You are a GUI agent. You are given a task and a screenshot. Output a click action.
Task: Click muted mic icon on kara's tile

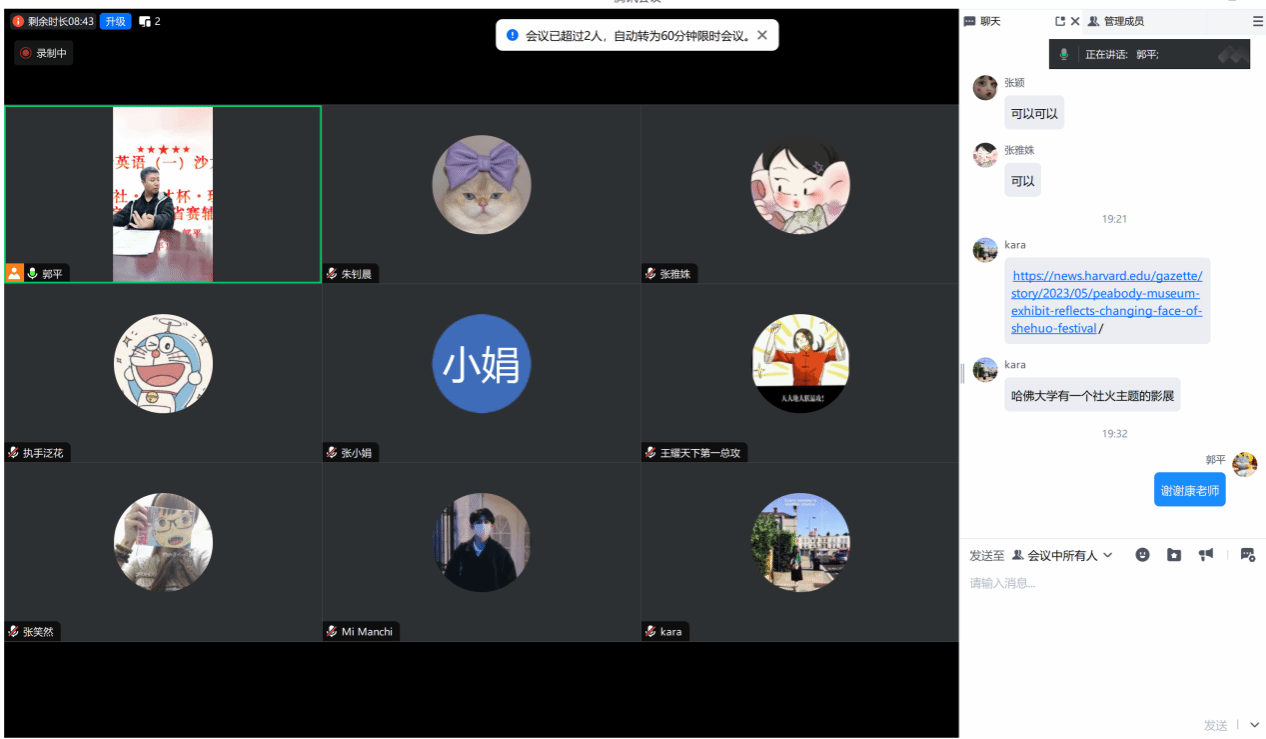651,632
